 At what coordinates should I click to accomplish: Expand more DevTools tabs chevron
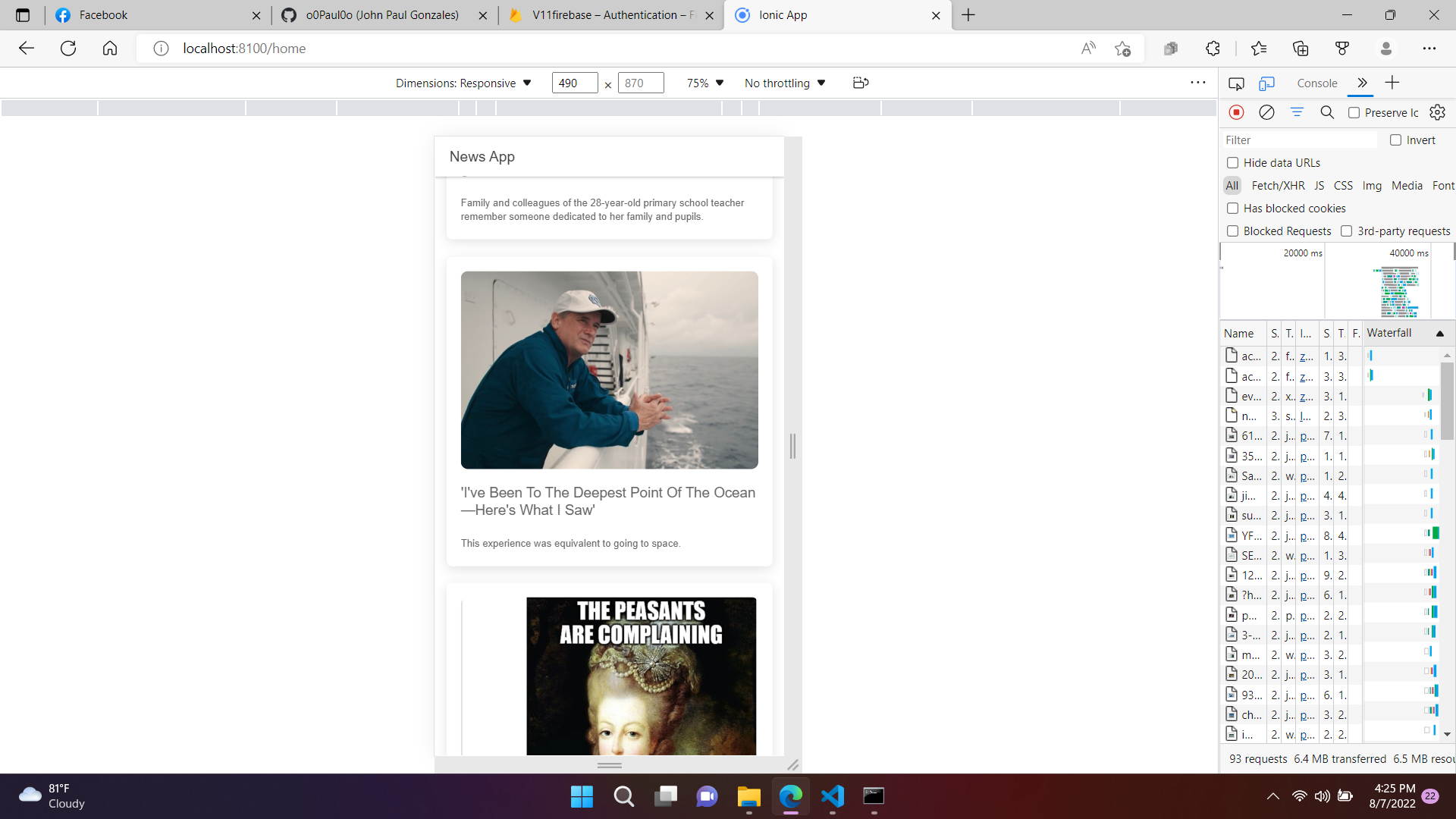[1362, 83]
